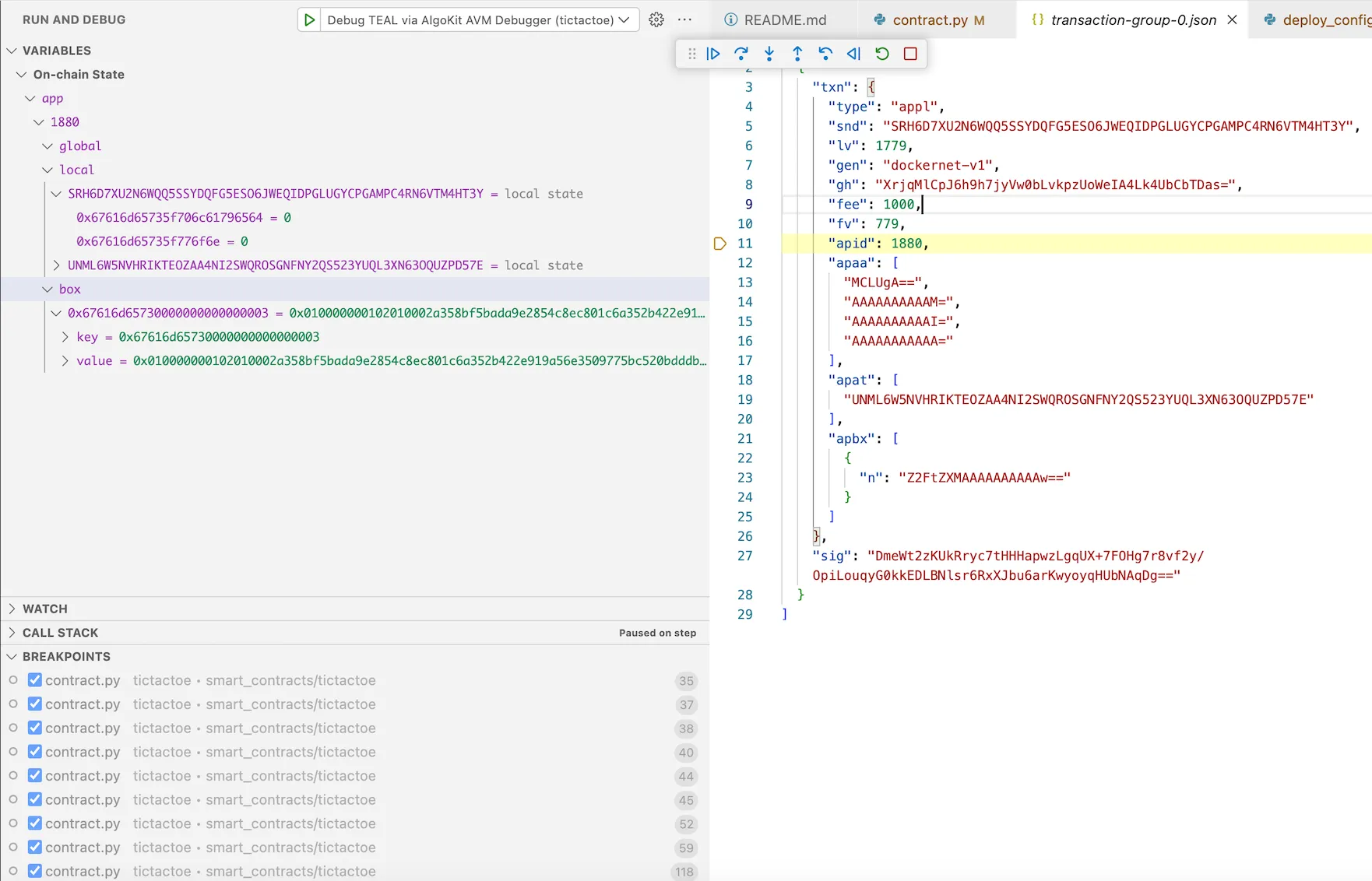The width and height of the screenshot is (1372, 881).
Task: Open the debugger settings gear
Action: 656,19
